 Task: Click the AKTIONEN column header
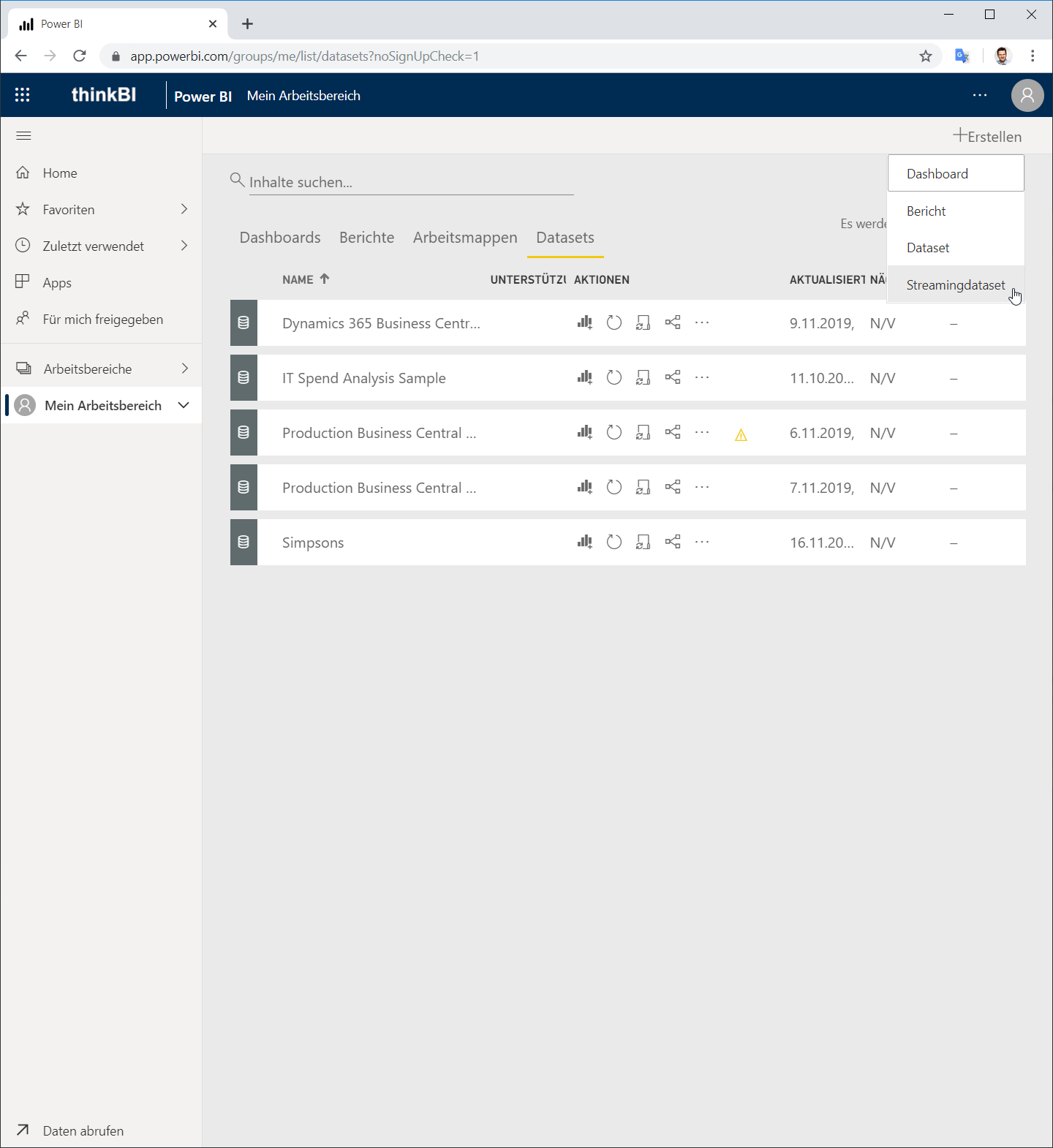tap(602, 279)
